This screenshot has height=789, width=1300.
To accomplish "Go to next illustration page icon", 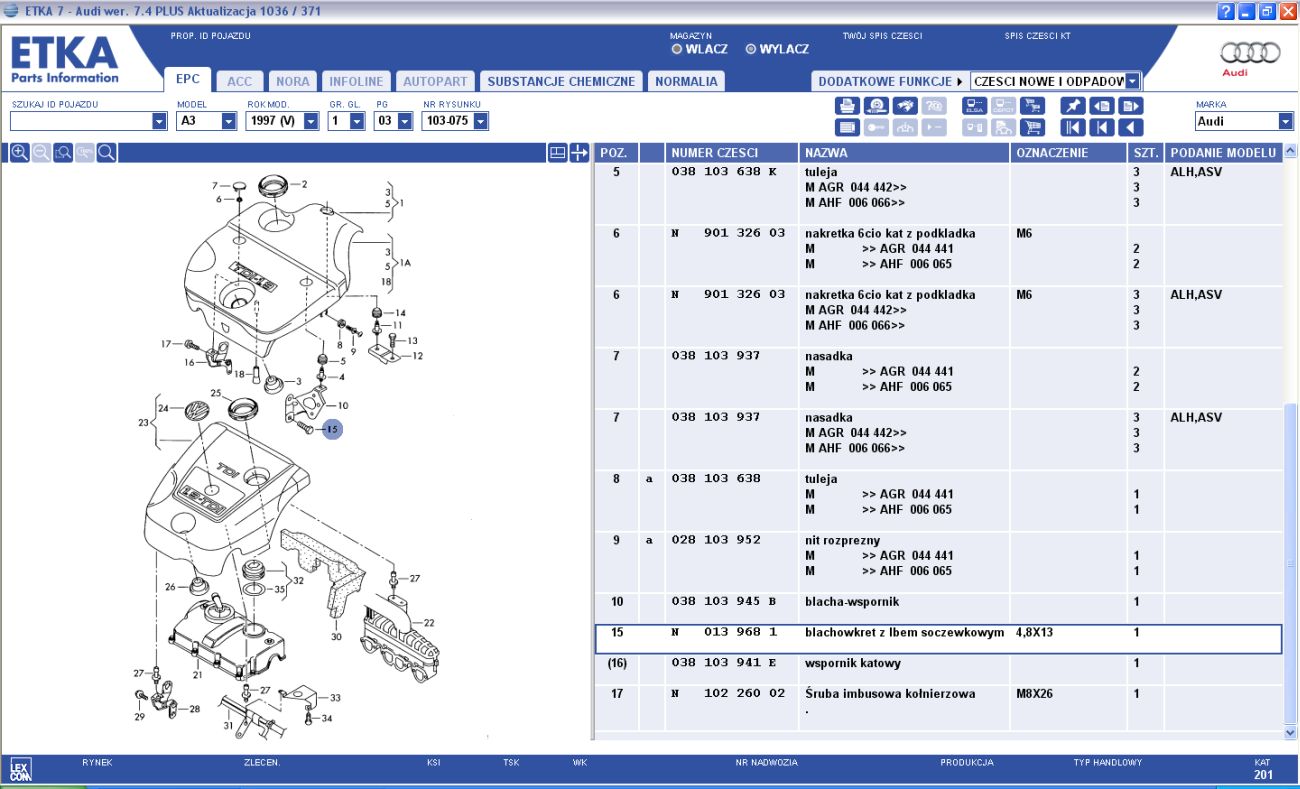I will pyautogui.click(x=1131, y=106).
